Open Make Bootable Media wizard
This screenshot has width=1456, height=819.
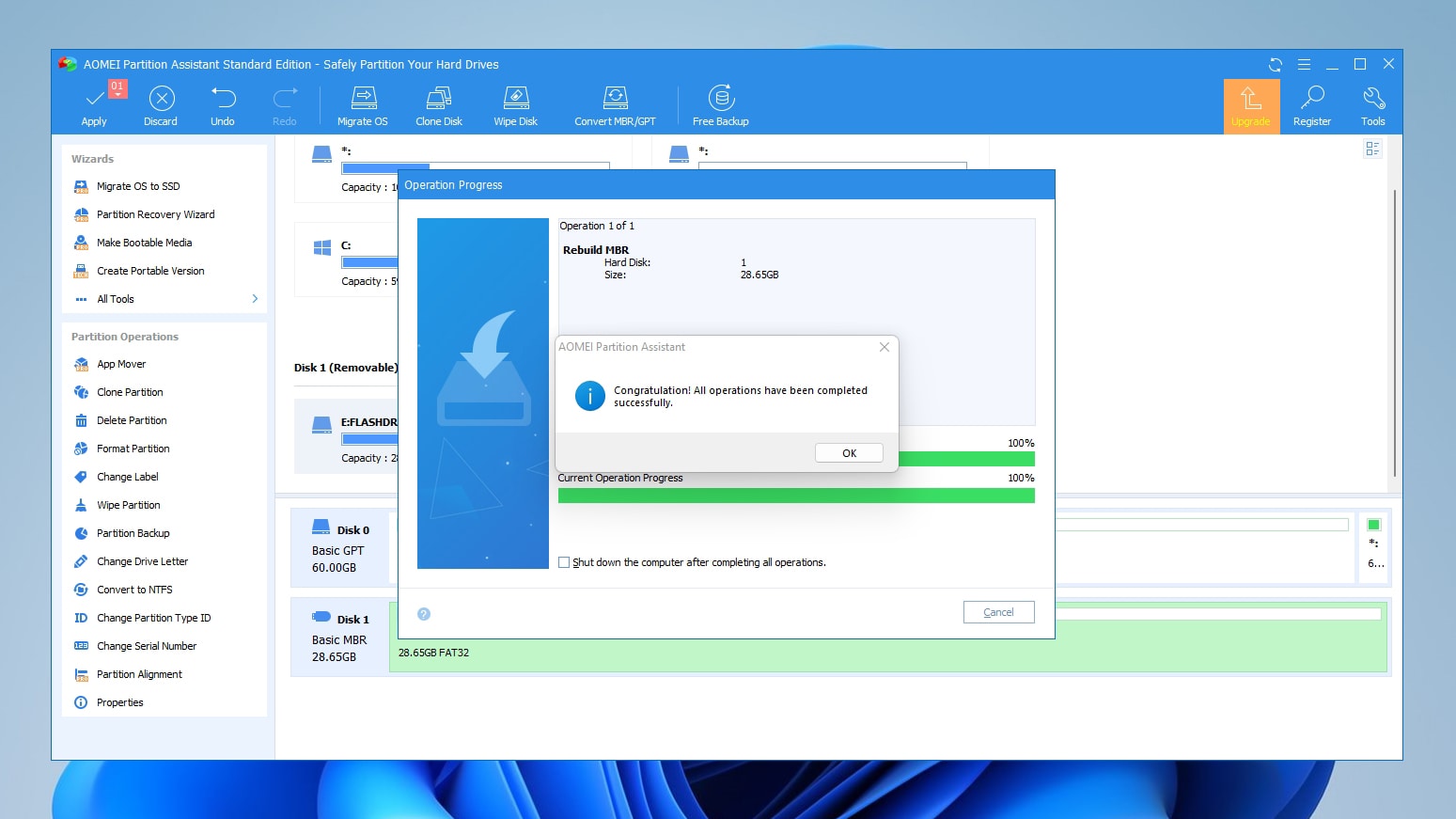click(144, 243)
